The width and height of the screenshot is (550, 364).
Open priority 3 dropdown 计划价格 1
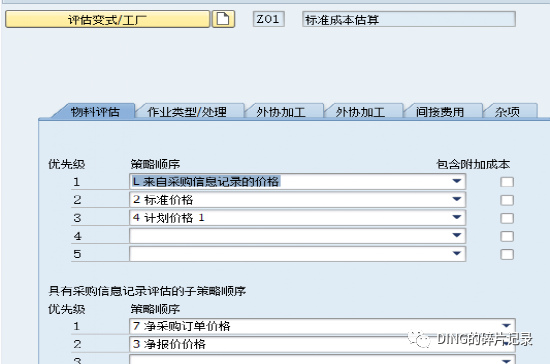coord(297,218)
